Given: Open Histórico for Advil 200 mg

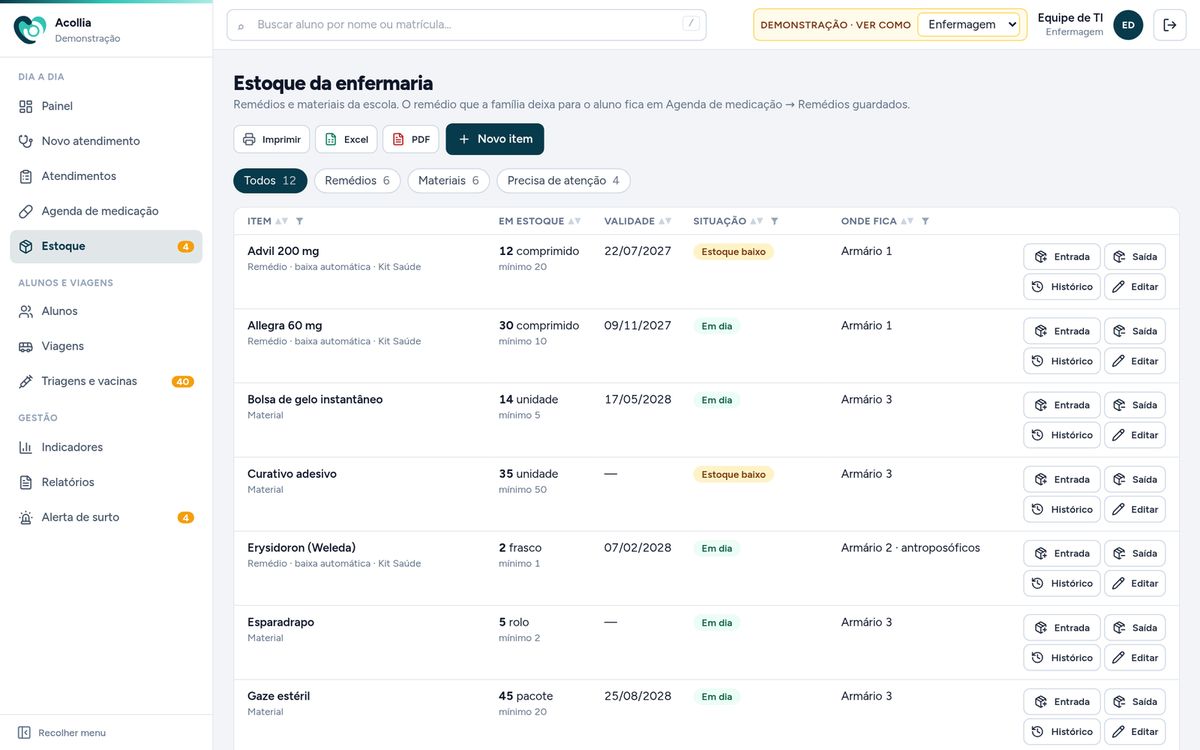Looking at the screenshot, I should pyautogui.click(x=1062, y=287).
